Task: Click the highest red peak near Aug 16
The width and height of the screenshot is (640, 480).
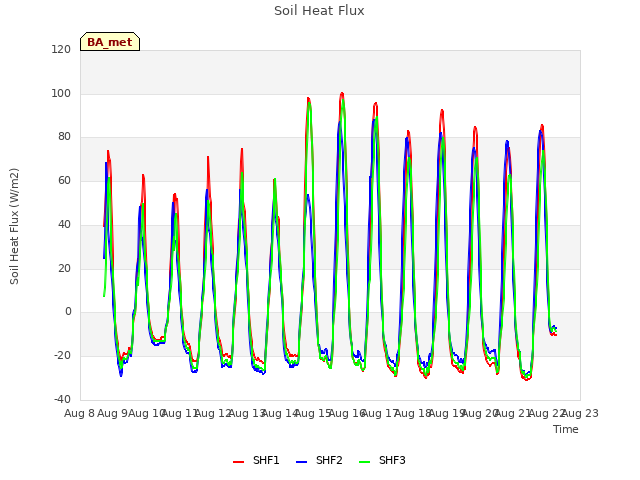Action: (342, 93)
